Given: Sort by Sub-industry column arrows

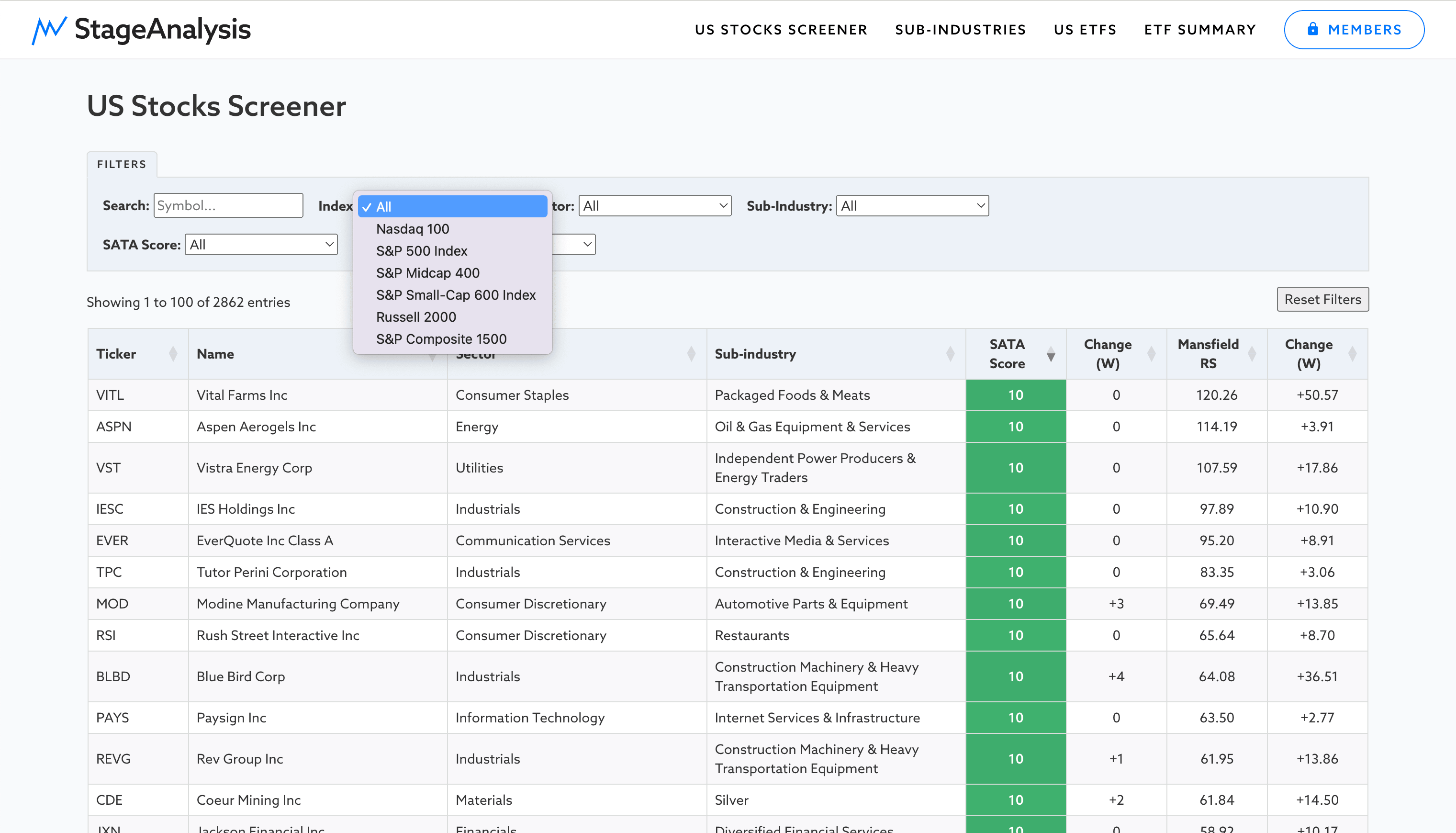Looking at the screenshot, I should pyautogui.click(x=951, y=354).
